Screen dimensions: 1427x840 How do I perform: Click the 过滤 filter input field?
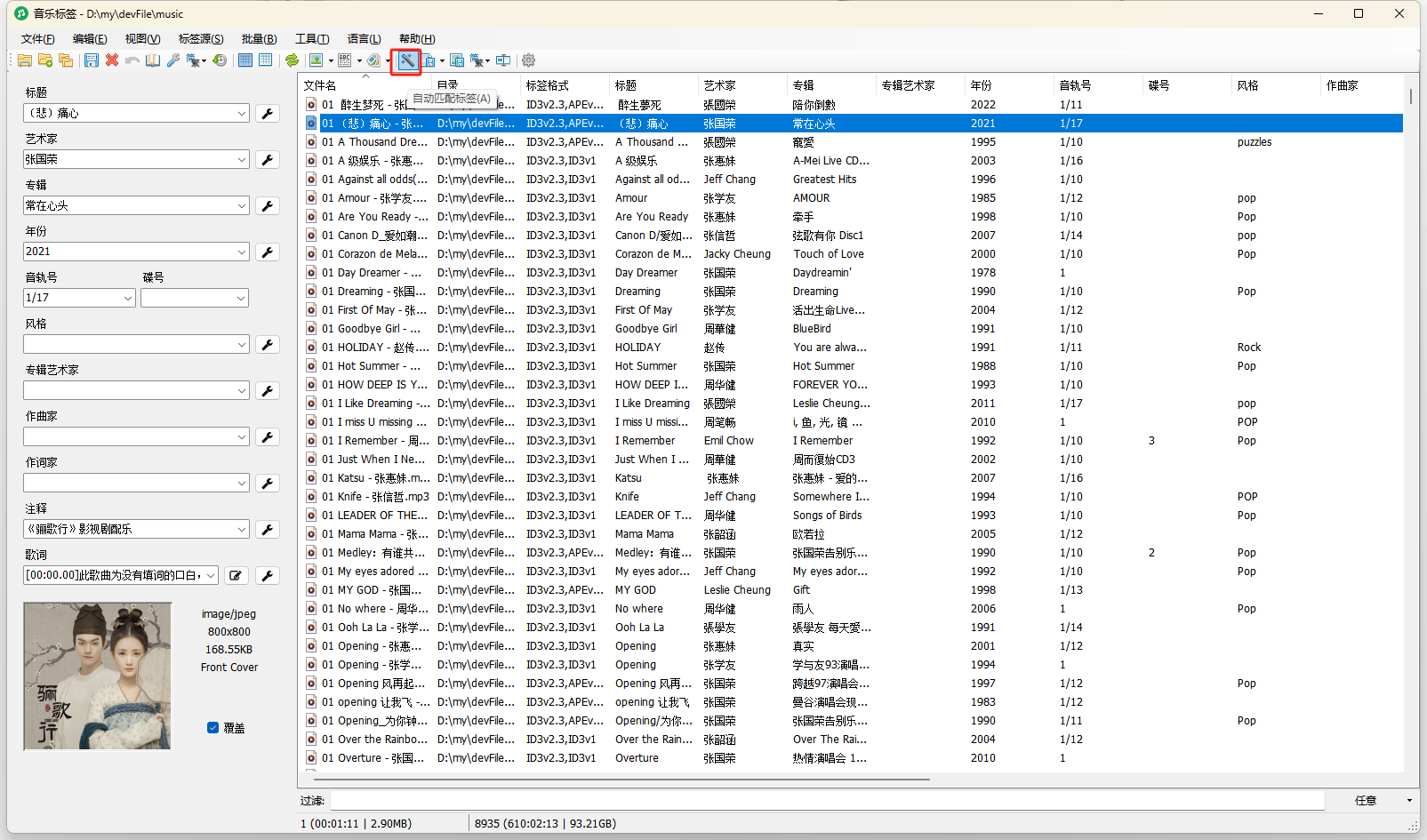click(x=827, y=801)
